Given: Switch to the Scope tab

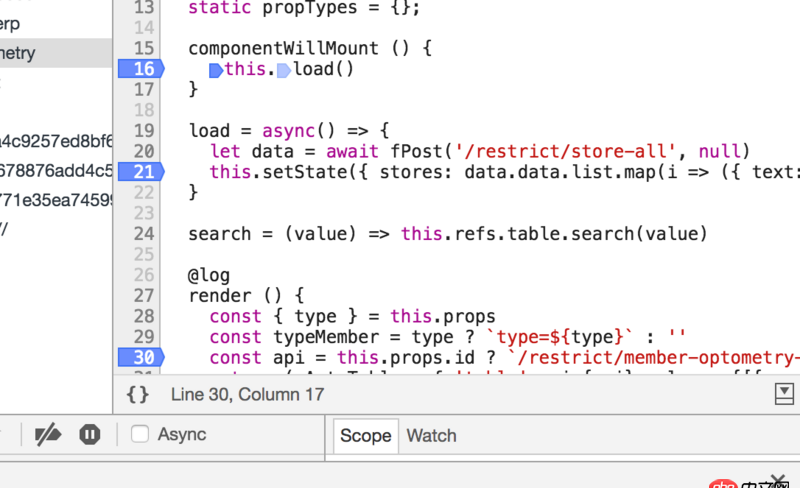Looking at the screenshot, I should point(365,436).
